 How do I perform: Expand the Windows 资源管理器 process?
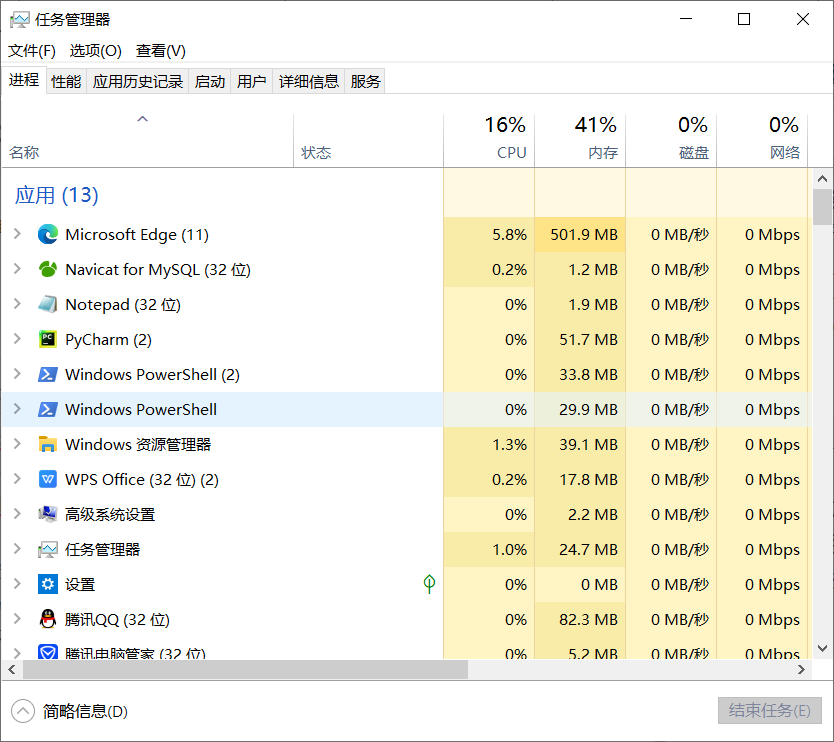[x=17, y=444]
